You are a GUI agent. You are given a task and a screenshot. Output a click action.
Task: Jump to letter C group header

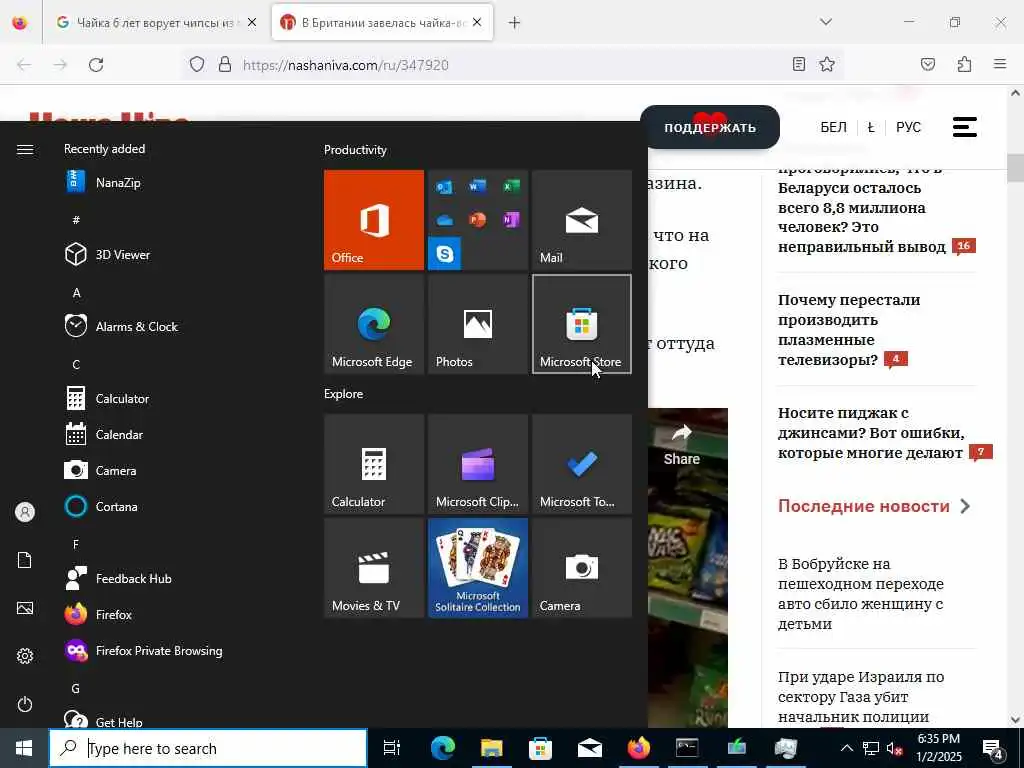[x=76, y=364]
